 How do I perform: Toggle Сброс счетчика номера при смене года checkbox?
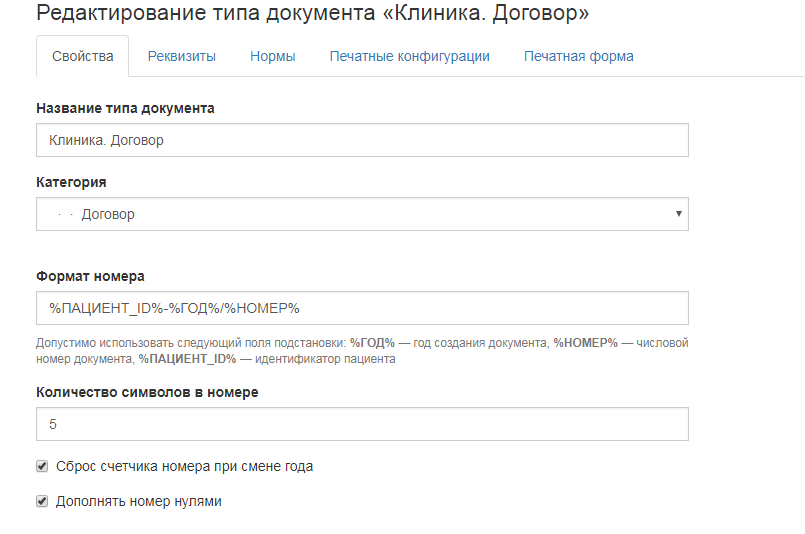pos(42,466)
